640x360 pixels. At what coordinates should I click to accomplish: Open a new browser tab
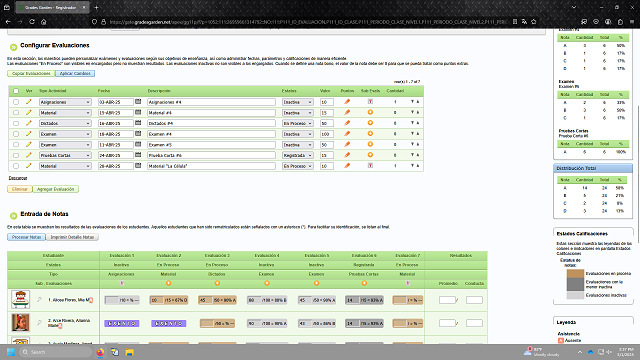click(x=96, y=7)
